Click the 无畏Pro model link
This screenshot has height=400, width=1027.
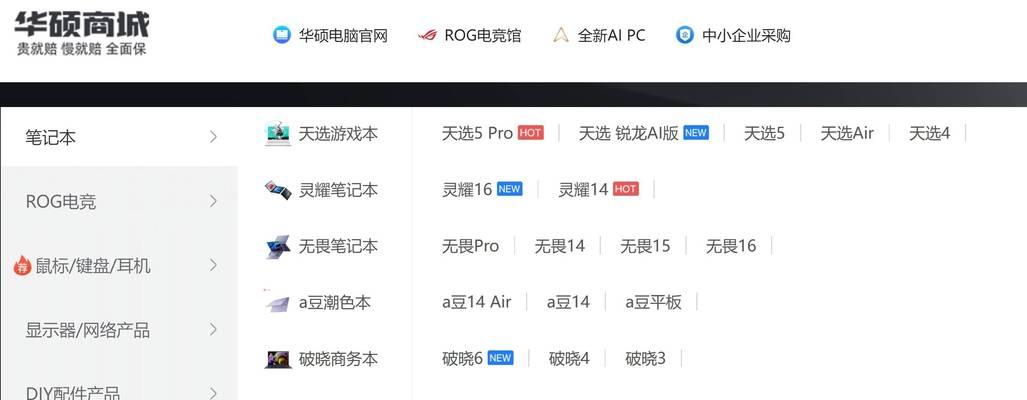point(470,246)
